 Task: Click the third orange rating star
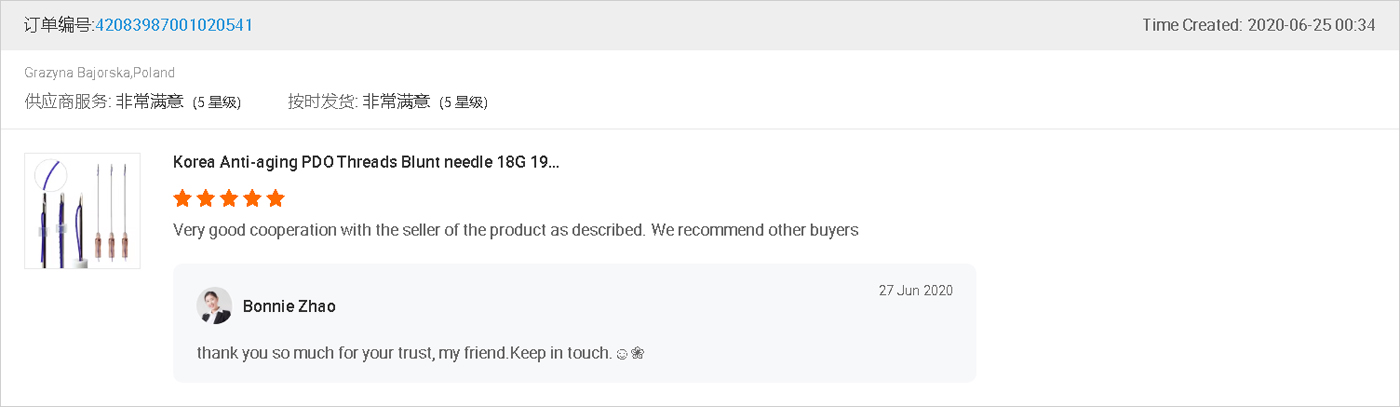229,198
